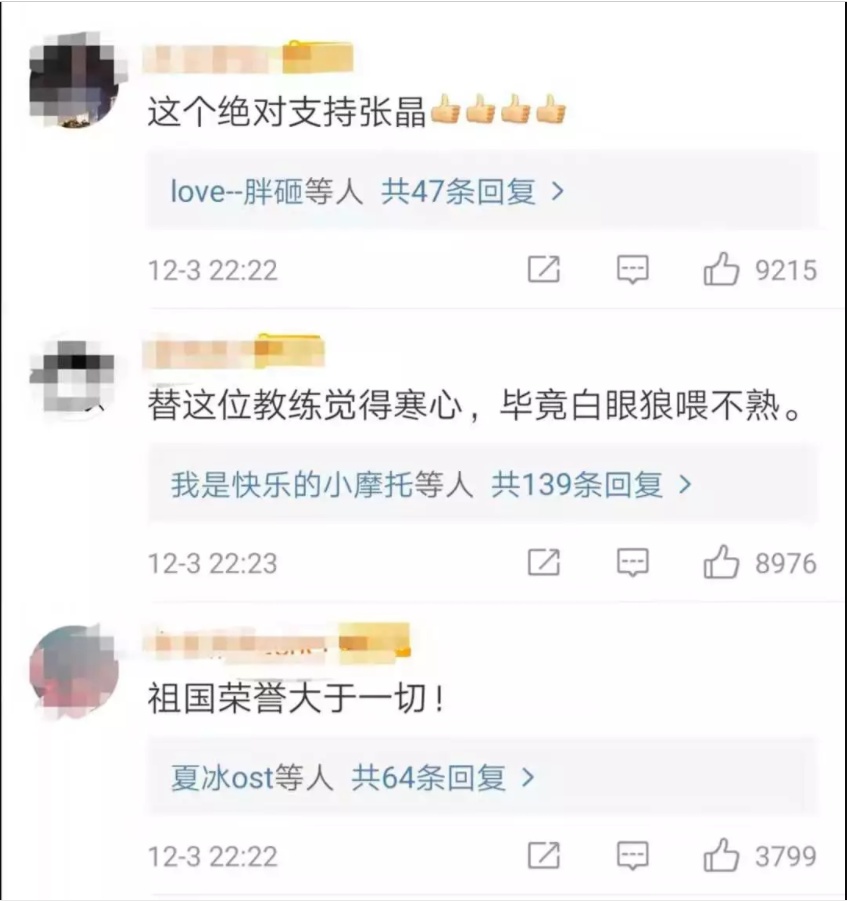Screen dimensions: 847x901
Task: Tap the reply icon on the 张晶 comment
Action: 633,269
